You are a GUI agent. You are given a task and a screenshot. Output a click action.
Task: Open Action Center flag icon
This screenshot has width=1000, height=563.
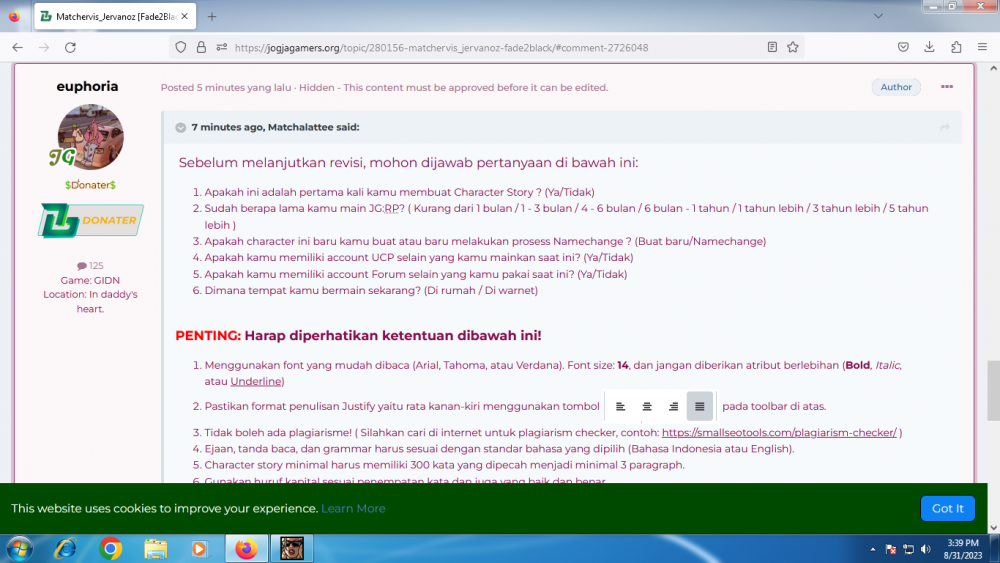891,549
